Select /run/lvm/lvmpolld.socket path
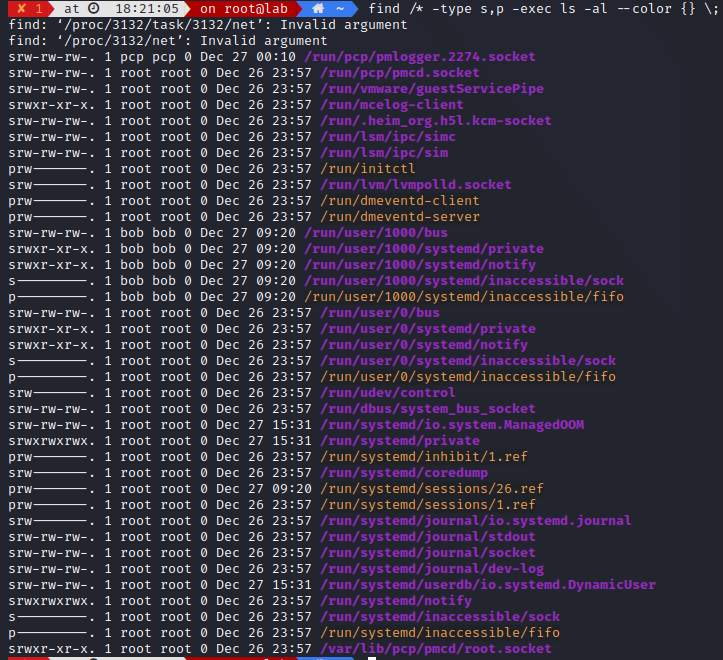The height and width of the screenshot is (660, 723). (x=416, y=184)
